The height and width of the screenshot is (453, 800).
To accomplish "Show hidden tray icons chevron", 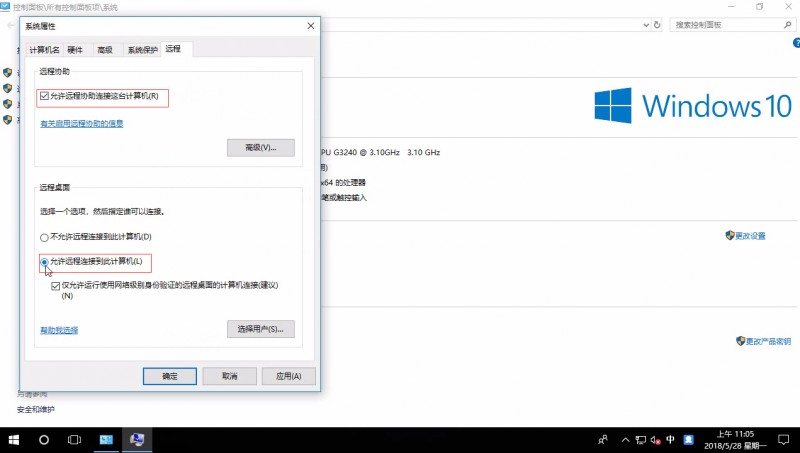I will click(626, 440).
